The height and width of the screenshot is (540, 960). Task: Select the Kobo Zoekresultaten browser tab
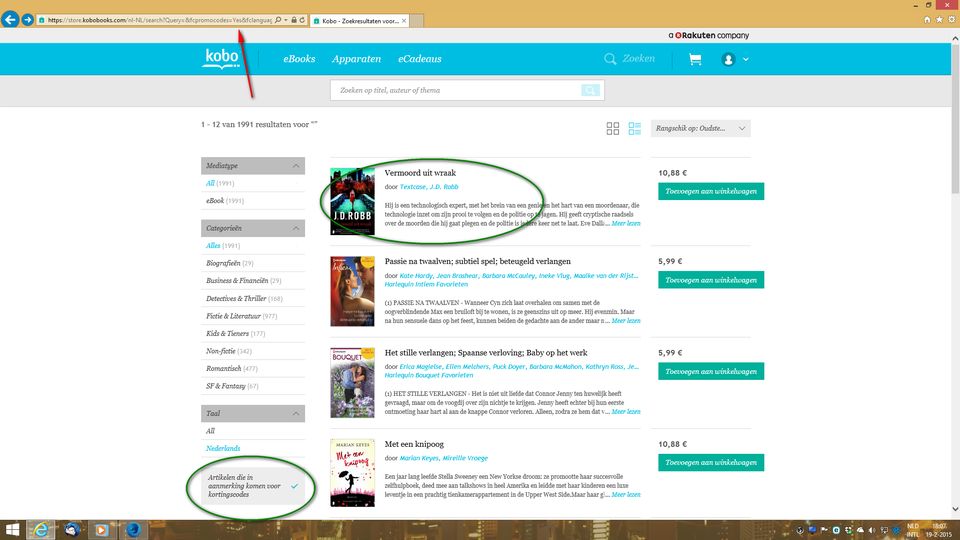[359, 20]
